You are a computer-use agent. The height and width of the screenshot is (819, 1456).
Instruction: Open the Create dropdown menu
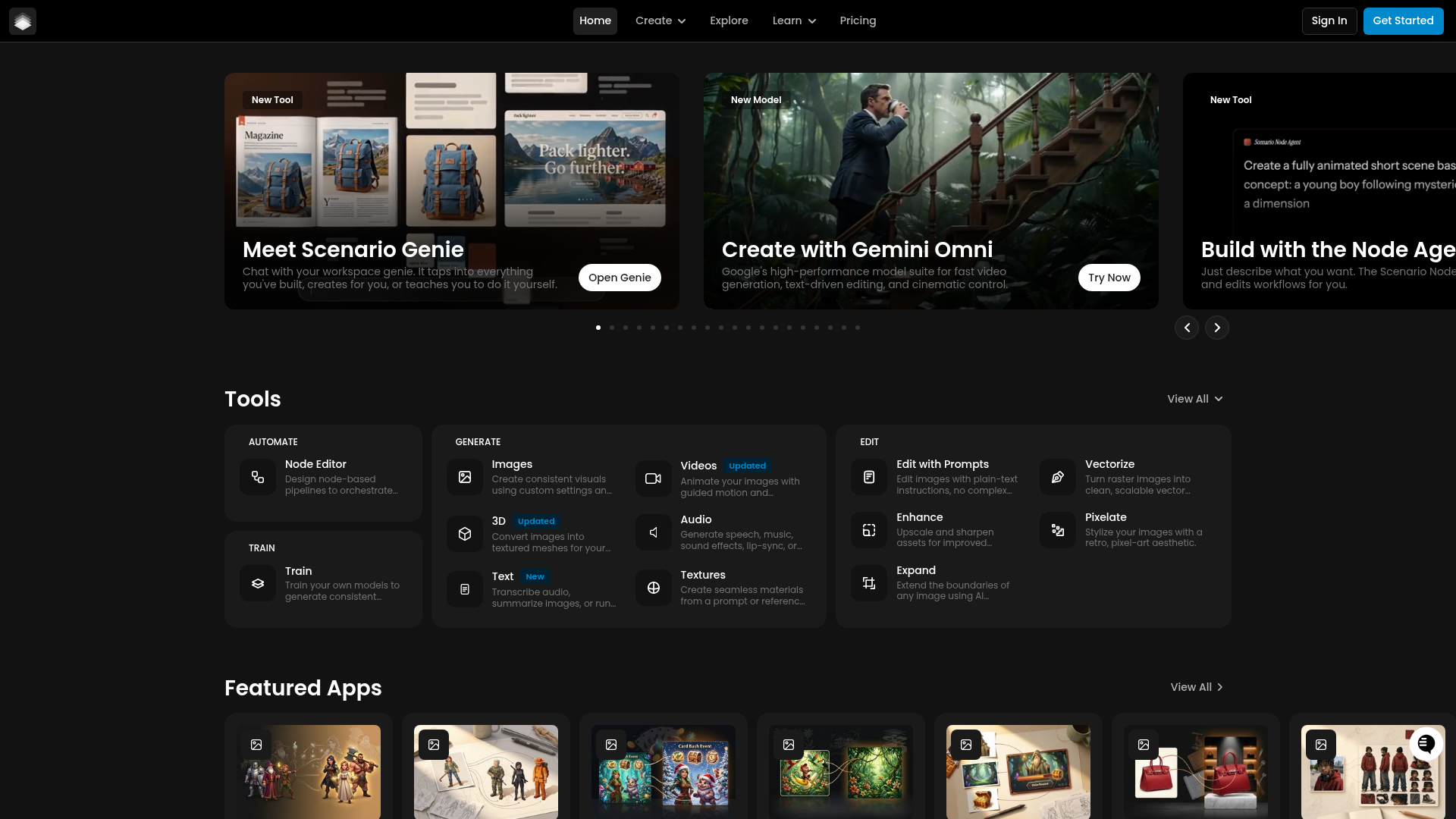pyautogui.click(x=661, y=21)
